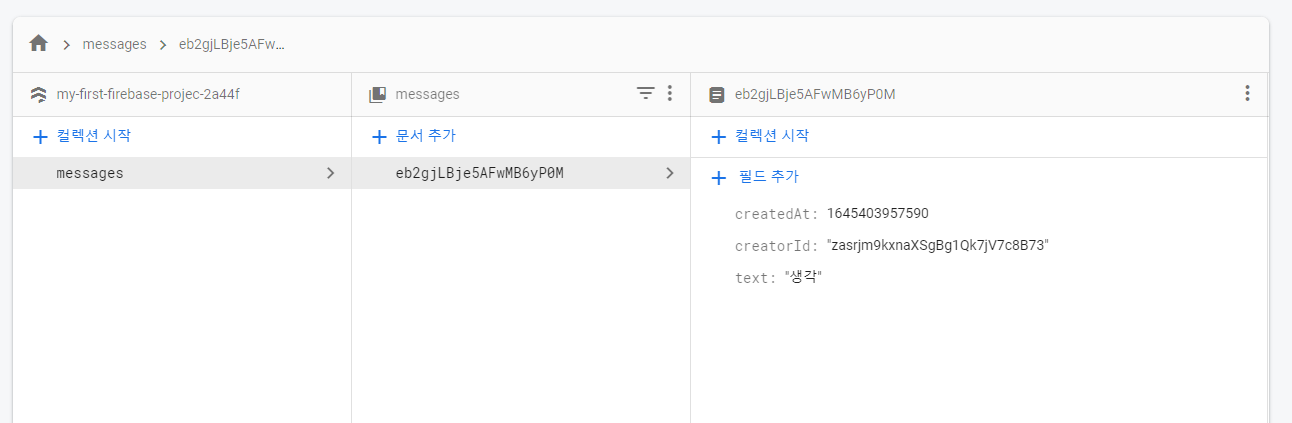Image resolution: width=1292 pixels, height=423 pixels.
Task: Click the eb2gjLBje5AFw… breadcrumb item
Action: [231, 44]
